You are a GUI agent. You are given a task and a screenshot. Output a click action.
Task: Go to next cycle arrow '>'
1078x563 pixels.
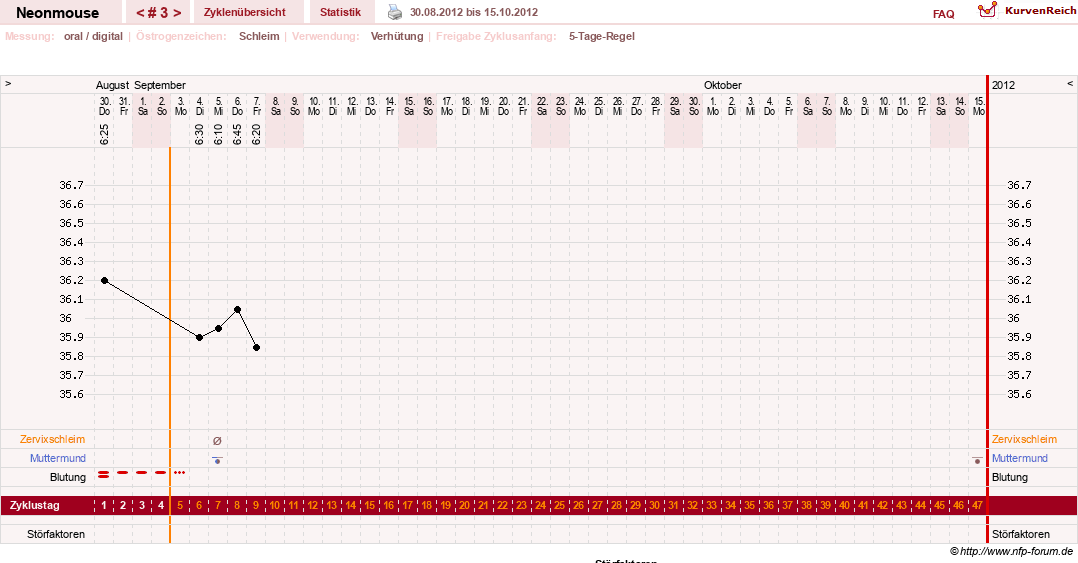177,12
